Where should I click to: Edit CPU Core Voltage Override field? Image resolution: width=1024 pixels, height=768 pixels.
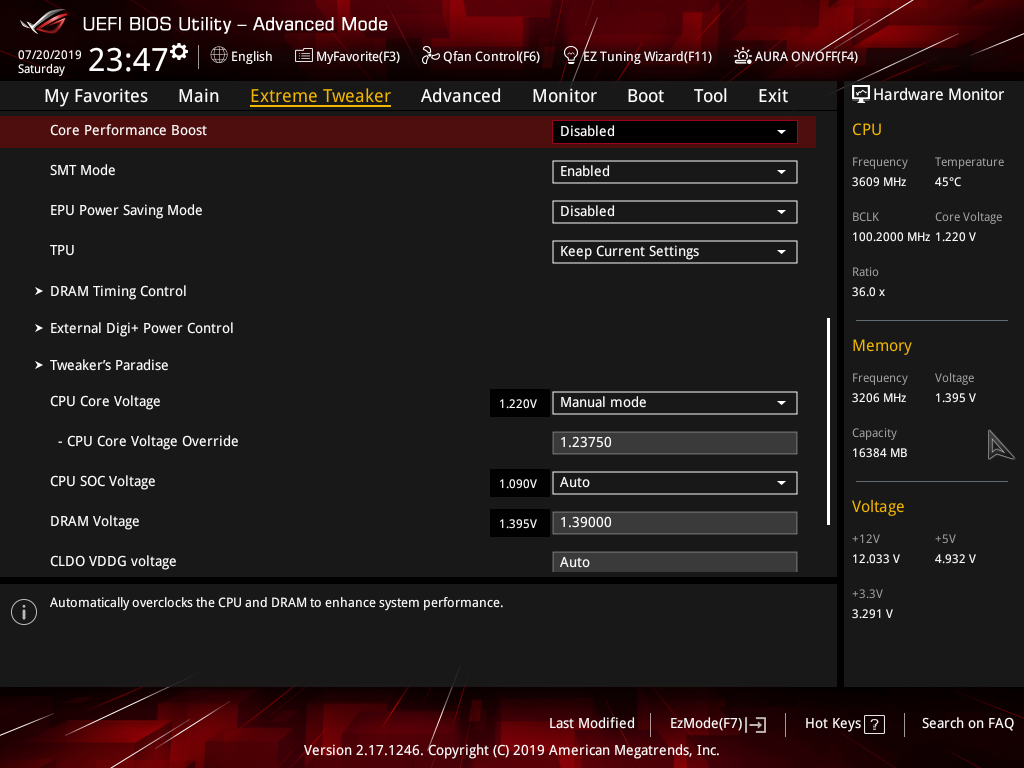675,443
